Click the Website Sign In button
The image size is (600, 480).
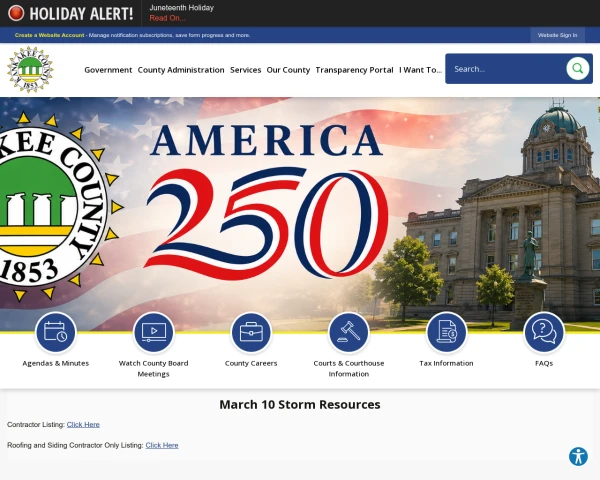(558, 35)
